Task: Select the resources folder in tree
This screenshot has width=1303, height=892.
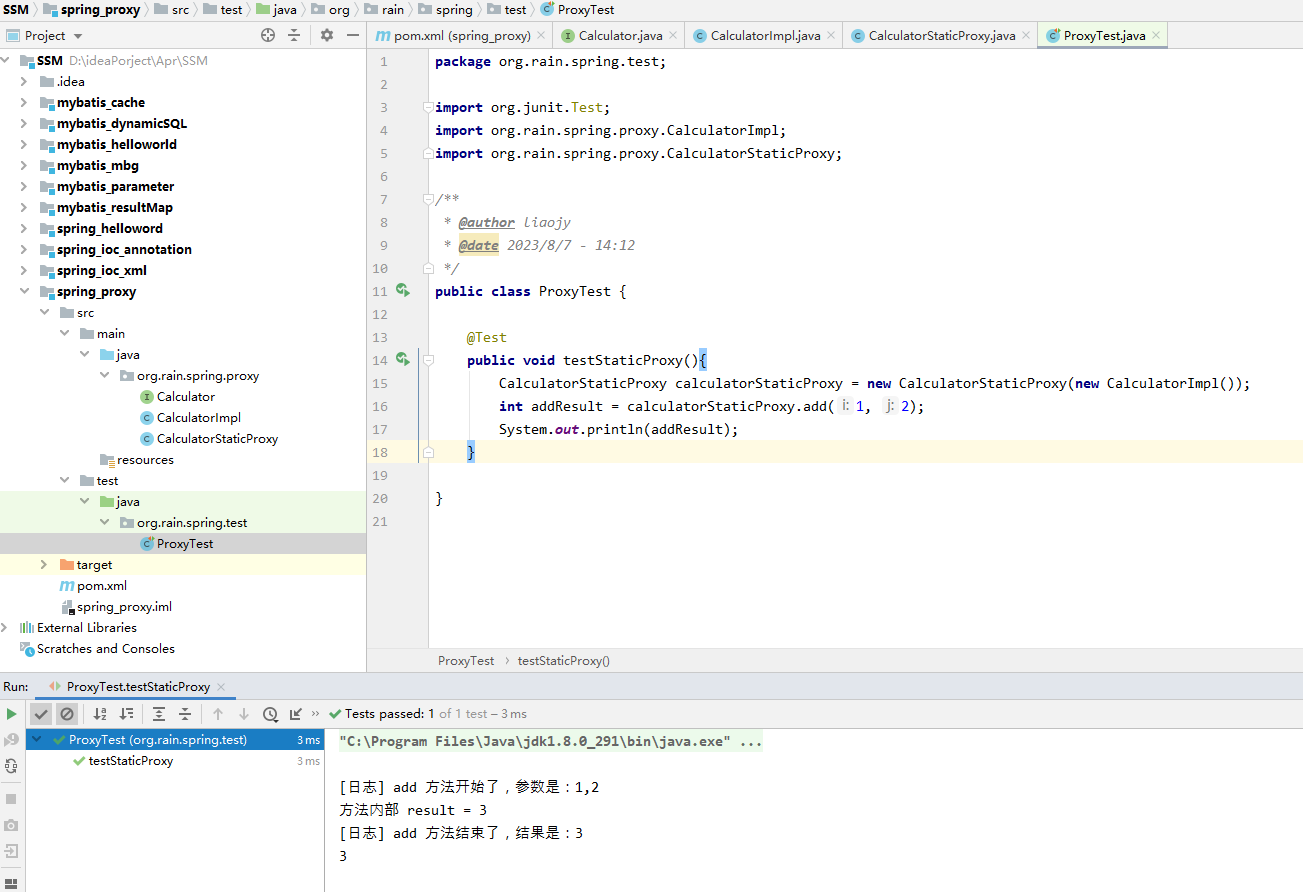Action: [x=137, y=460]
